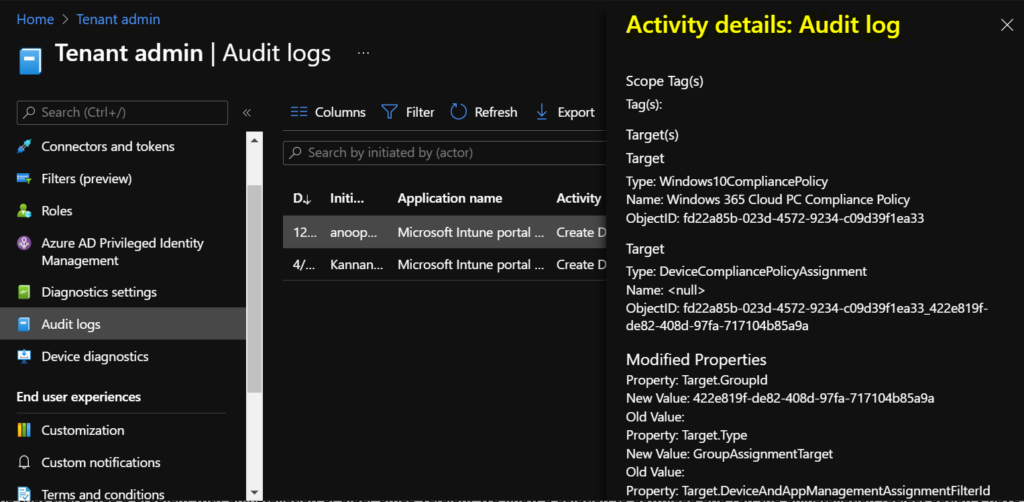The width and height of the screenshot is (1024, 502).
Task: Select the log row initiated by Kannan
Action: [445, 264]
